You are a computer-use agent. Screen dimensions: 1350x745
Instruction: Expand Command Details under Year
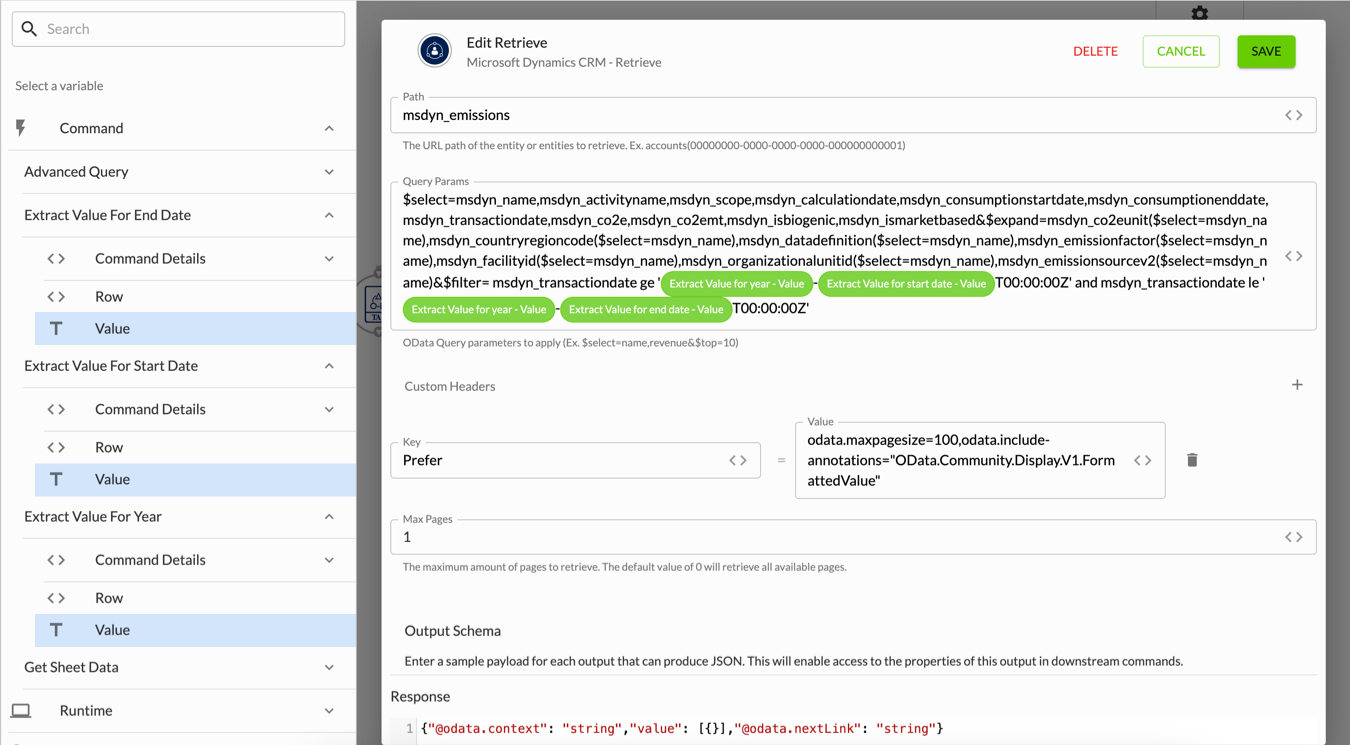pos(329,560)
